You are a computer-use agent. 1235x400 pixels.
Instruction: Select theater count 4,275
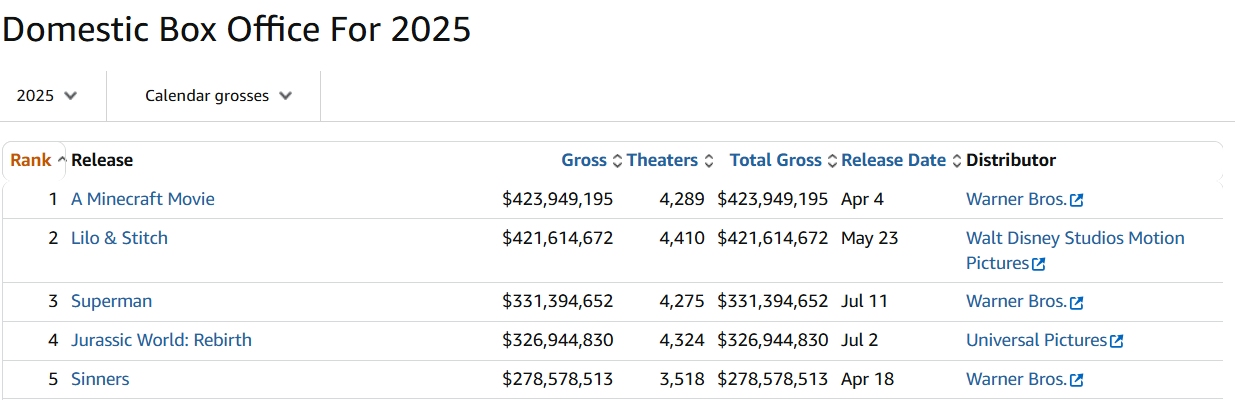tap(682, 301)
